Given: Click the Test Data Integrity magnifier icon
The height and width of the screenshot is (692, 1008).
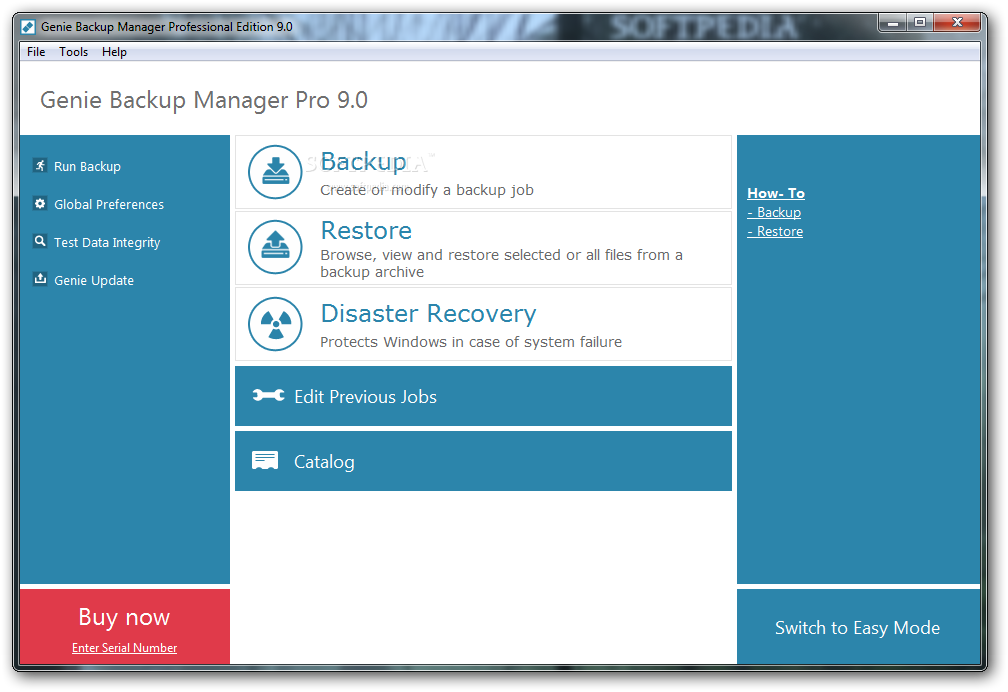Looking at the screenshot, I should [x=40, y=241].
